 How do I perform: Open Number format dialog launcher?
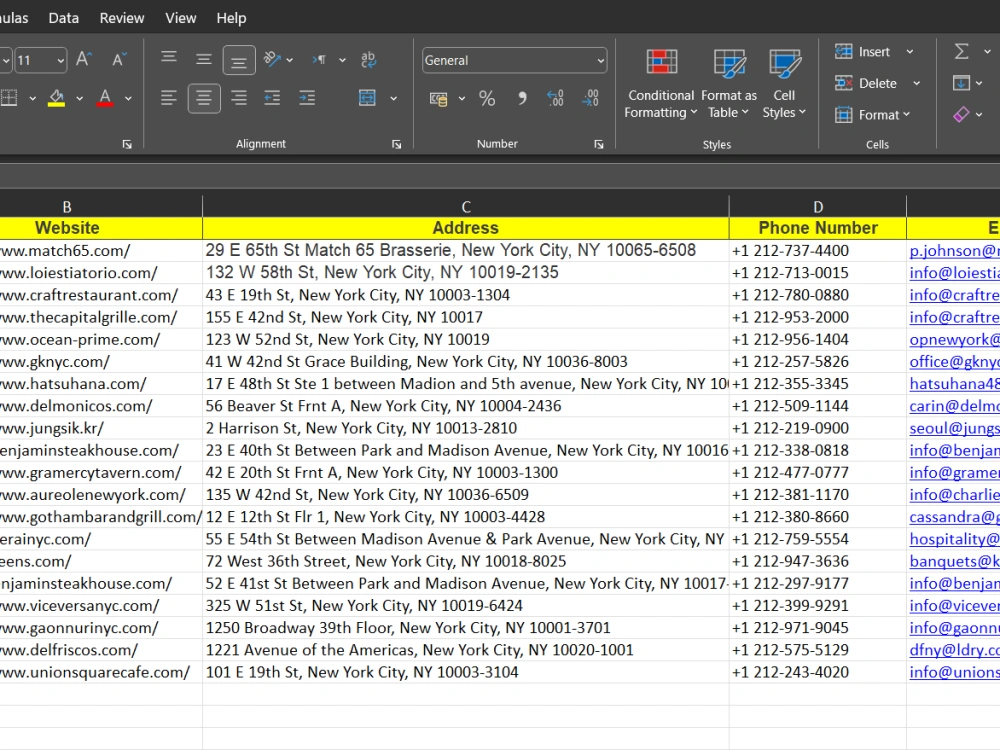[x=599, y=145]
